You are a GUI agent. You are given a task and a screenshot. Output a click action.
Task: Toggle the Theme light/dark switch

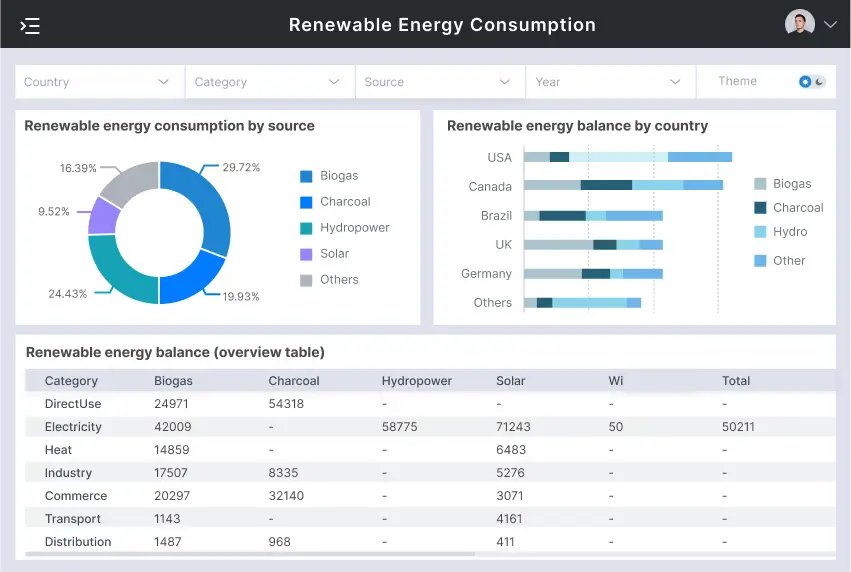tap(812, 82)
